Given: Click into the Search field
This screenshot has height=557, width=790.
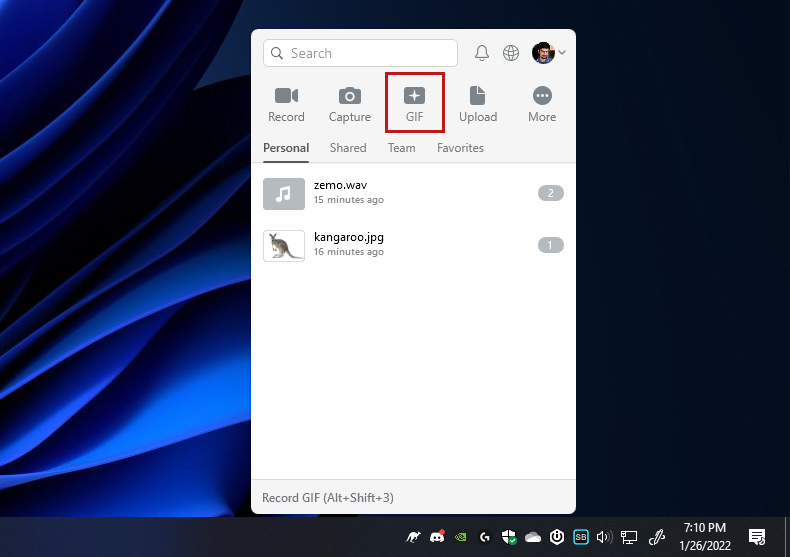Looking at the screenshot, I should 360,53.
